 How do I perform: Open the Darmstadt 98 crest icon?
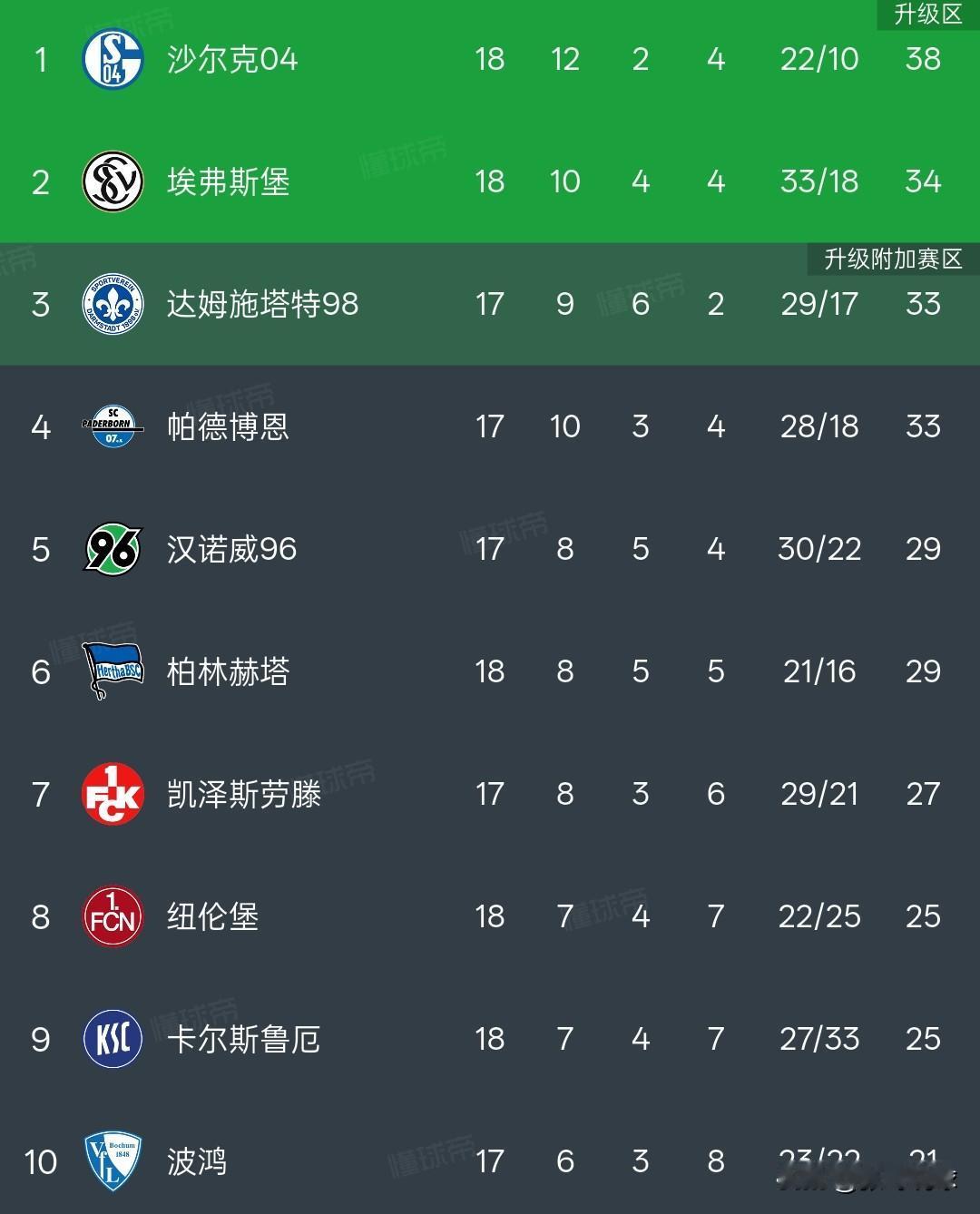point(113,304)
